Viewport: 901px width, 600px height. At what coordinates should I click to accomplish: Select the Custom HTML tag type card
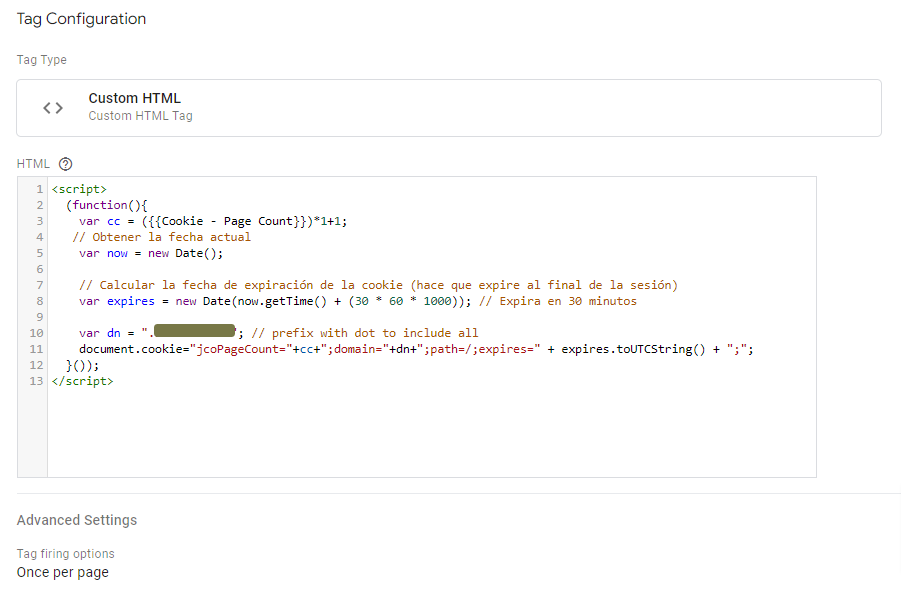[449, 108]
